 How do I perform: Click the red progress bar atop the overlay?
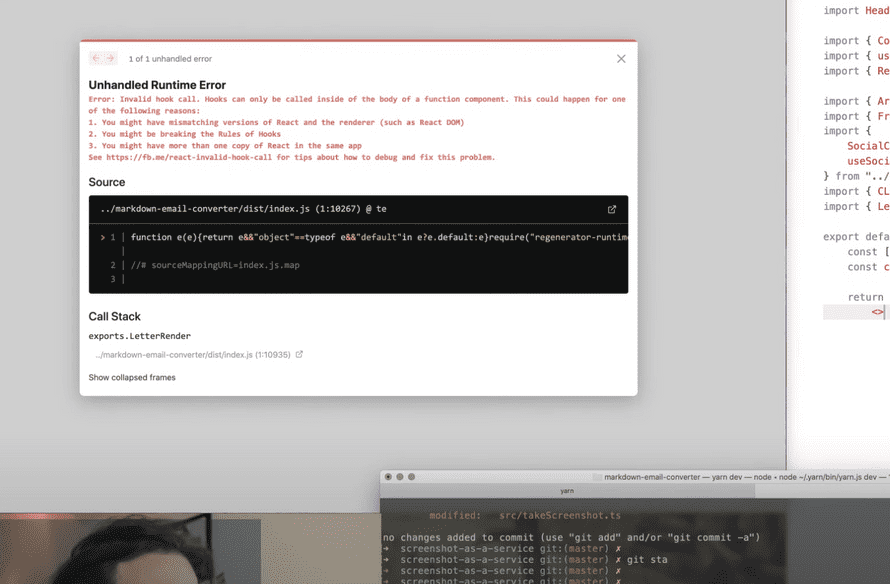pos(357,39)
